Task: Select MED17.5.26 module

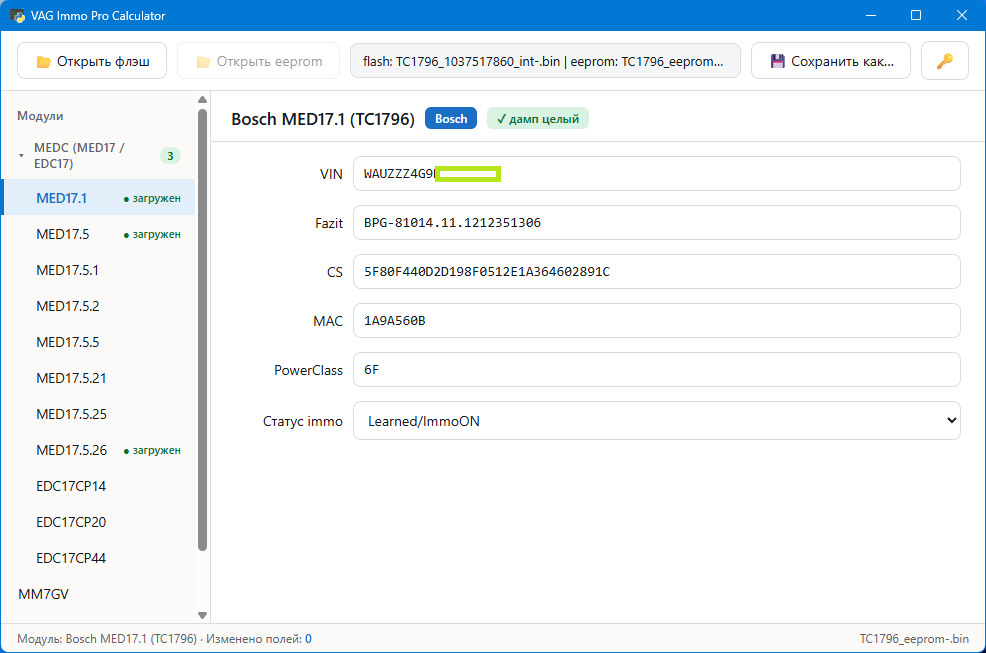Action: click(x=97, y=450)
